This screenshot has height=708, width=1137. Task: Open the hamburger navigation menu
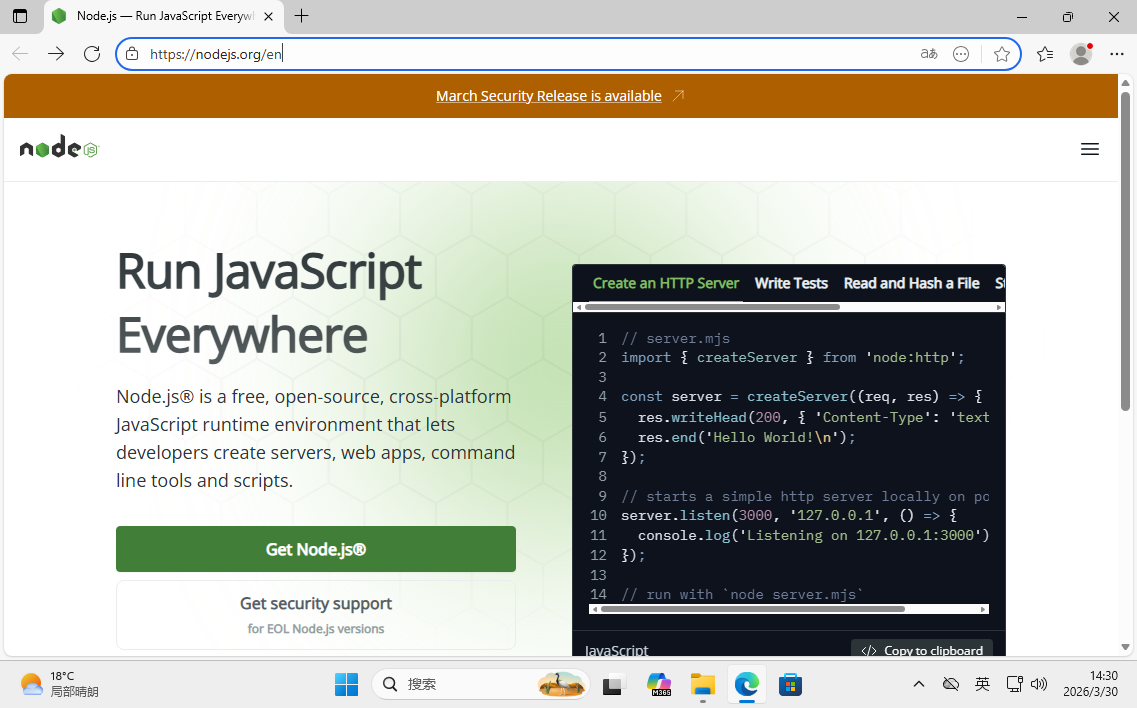click(x=1090, y=149)
